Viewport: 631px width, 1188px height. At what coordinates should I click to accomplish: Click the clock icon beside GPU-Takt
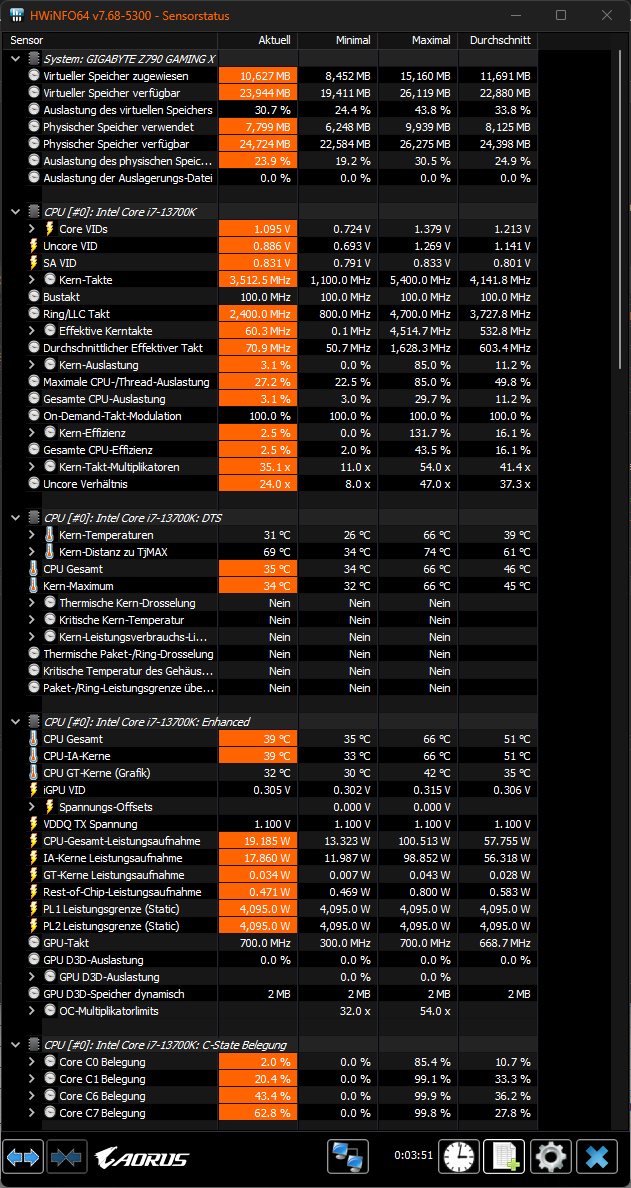pos(34,943)
